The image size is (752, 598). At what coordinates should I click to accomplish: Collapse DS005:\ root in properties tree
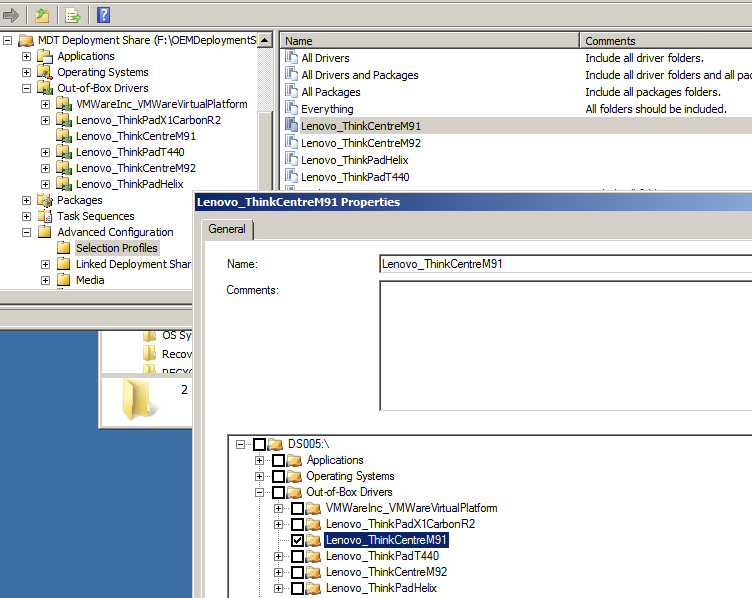click(241, 445)
